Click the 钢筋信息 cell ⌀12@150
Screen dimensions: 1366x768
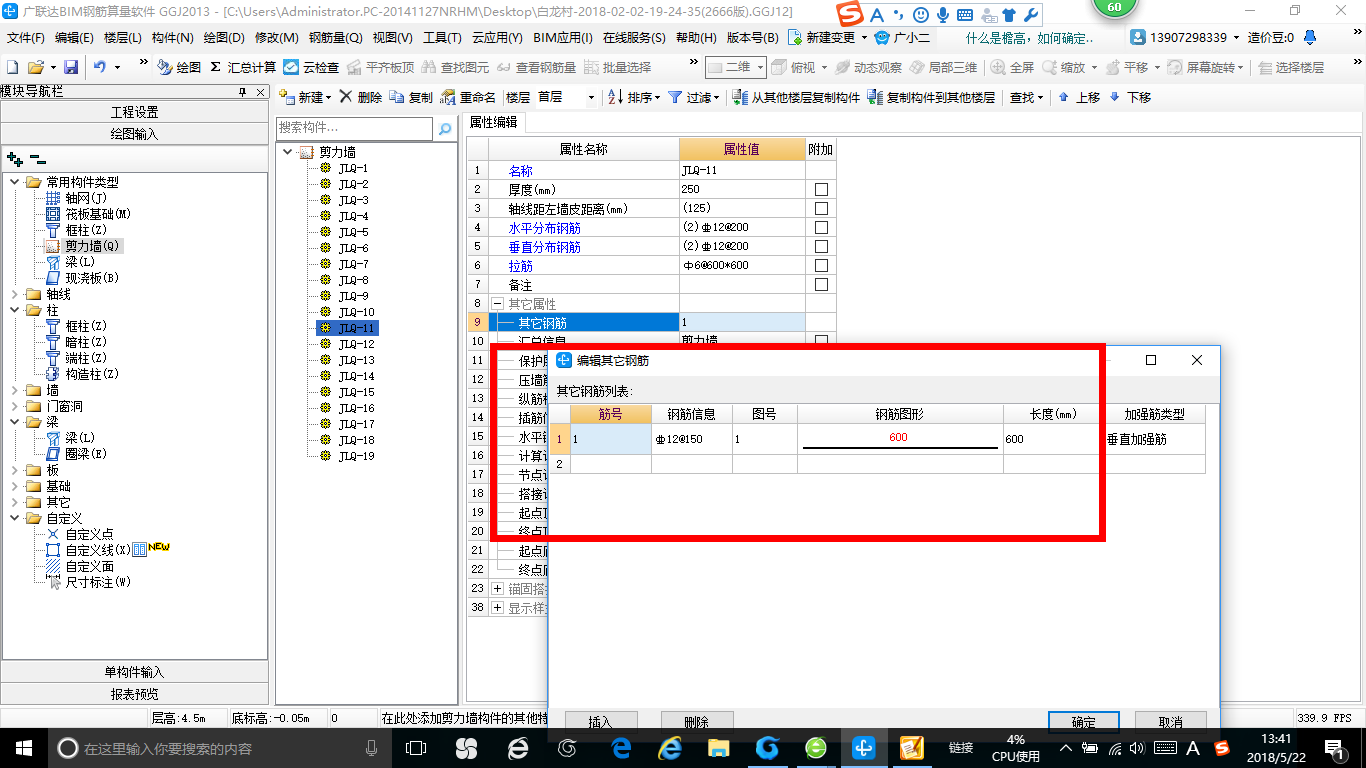[692, 439]
